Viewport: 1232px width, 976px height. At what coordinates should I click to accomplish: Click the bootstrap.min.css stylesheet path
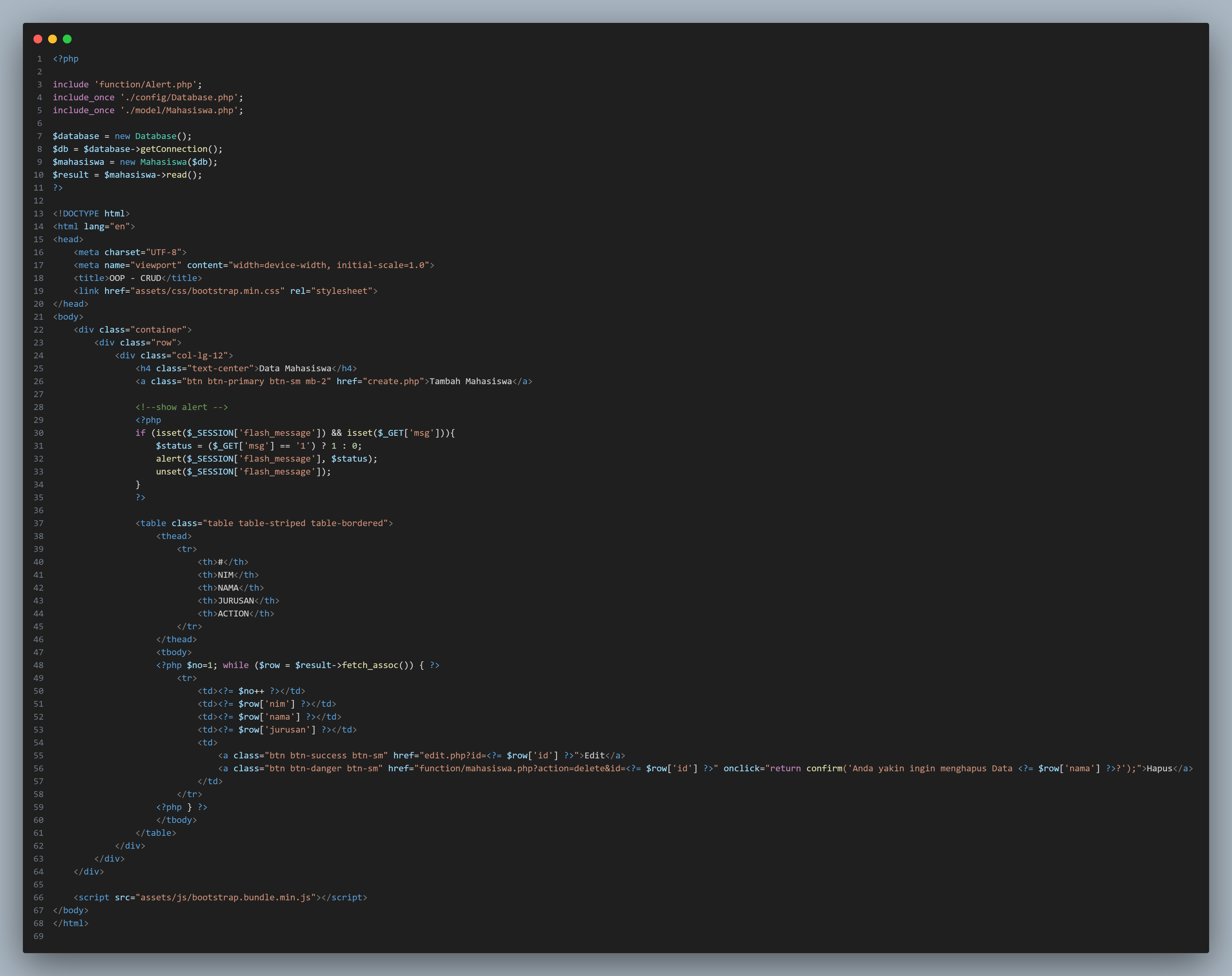[209, 291]
